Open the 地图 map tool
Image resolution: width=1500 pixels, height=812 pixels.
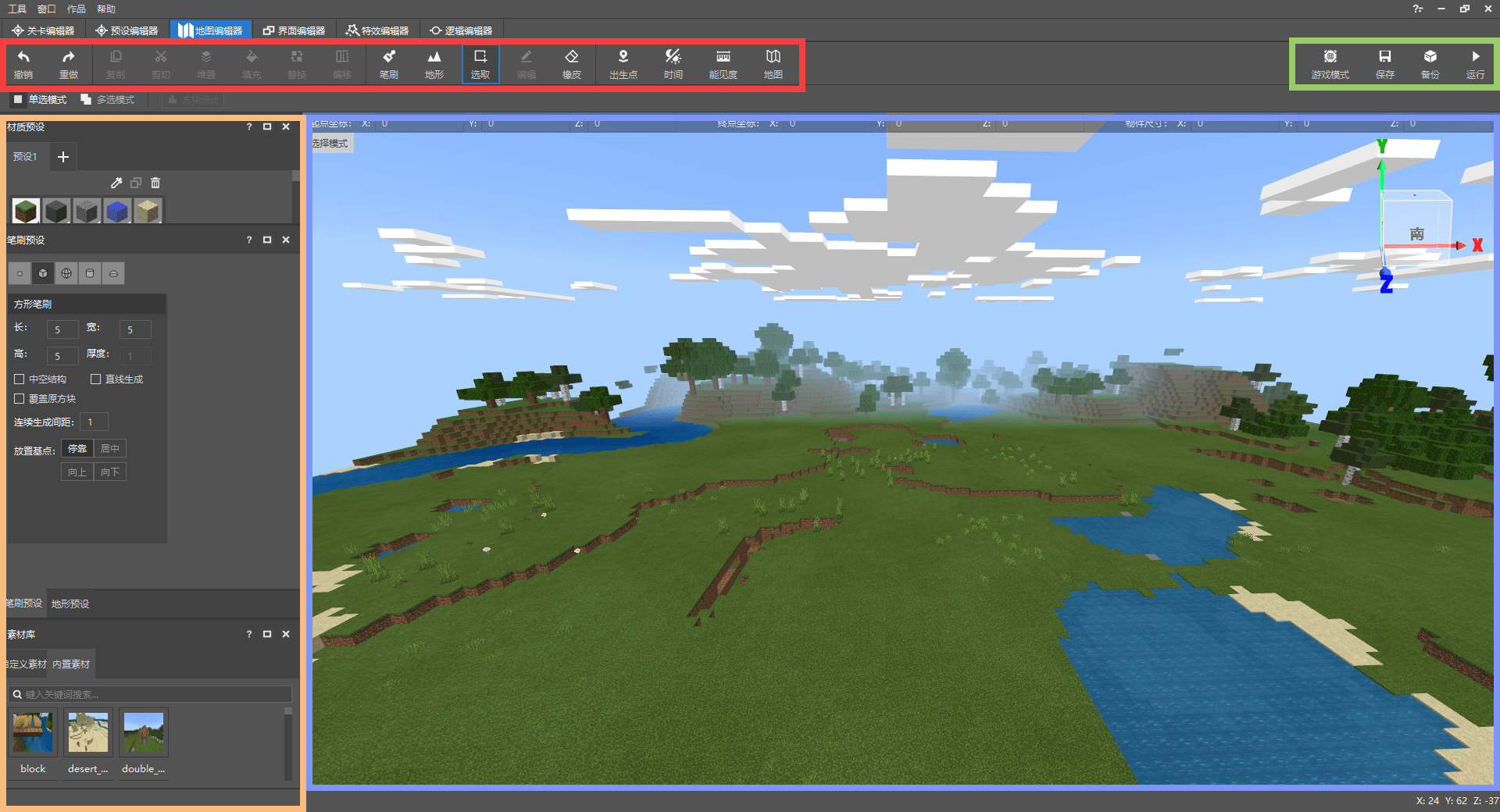coord(773,64)
